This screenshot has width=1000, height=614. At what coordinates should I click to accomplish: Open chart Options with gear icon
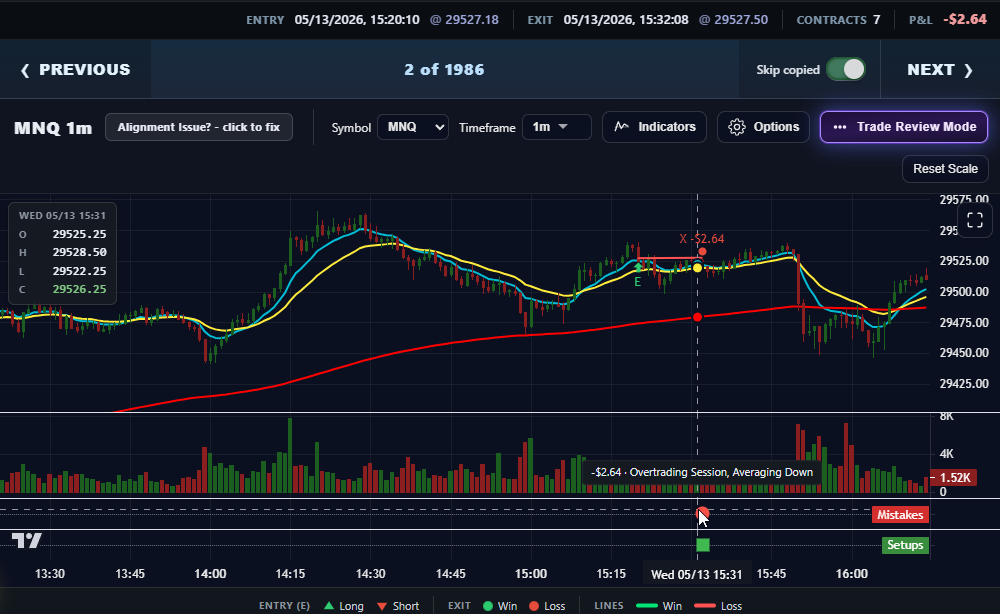[763, 127]
